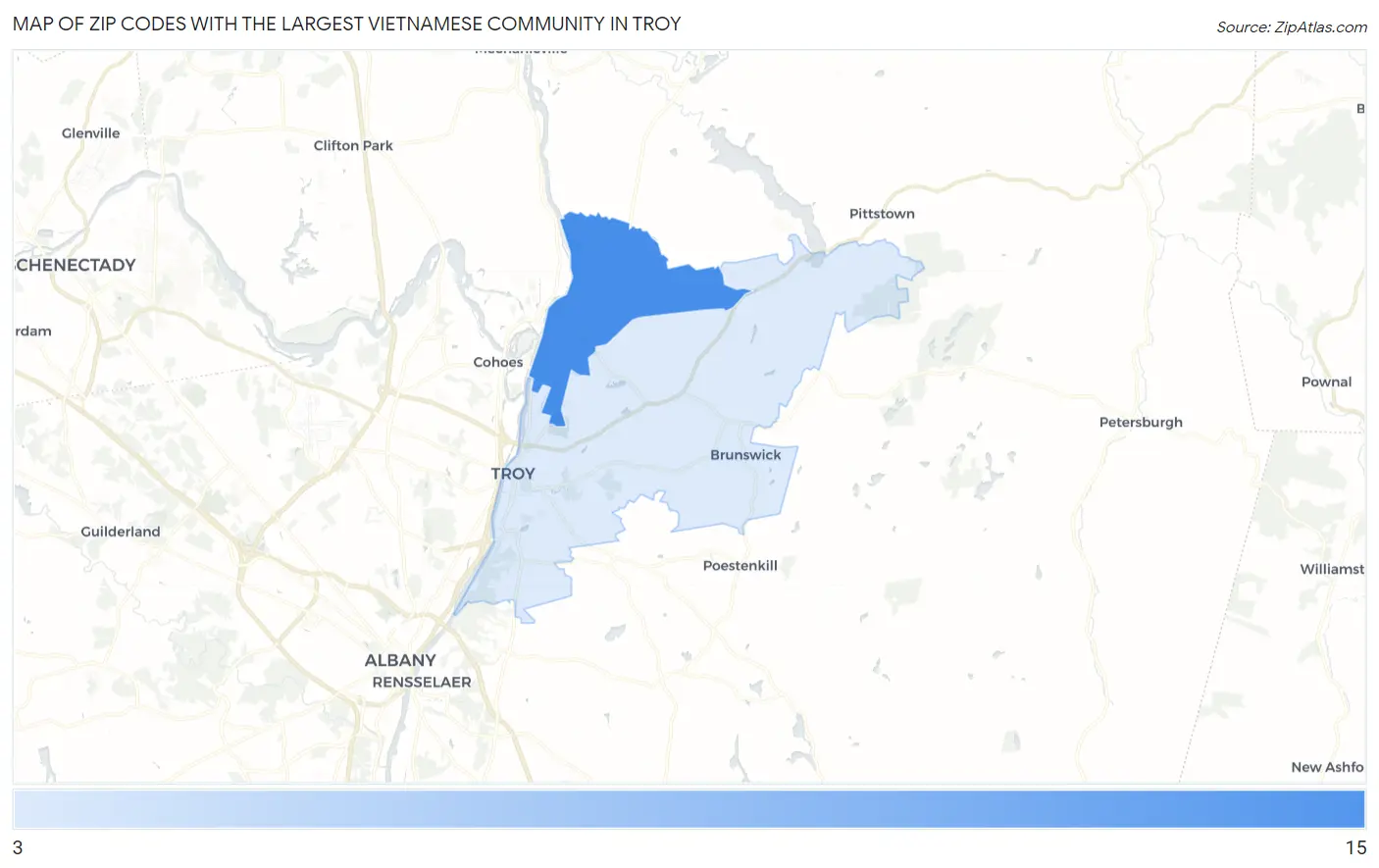Click the Glenville label
Screen dimensions: 1379x868
[x=90, y=133]
